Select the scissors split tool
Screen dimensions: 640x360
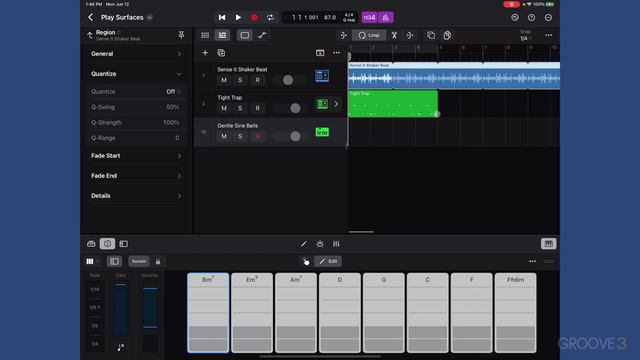pos(394,35)
